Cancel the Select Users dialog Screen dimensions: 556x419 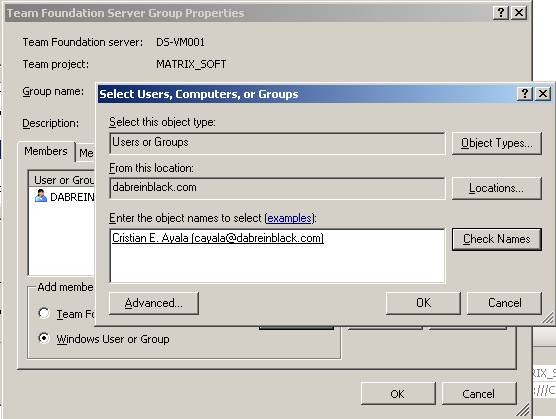click(504, 303)
